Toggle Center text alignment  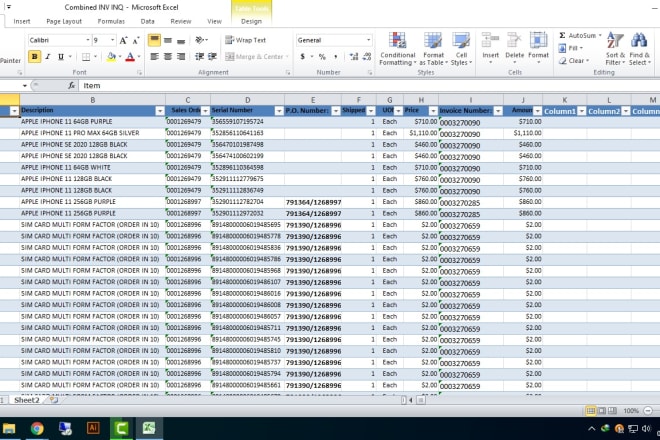[168, 56]
